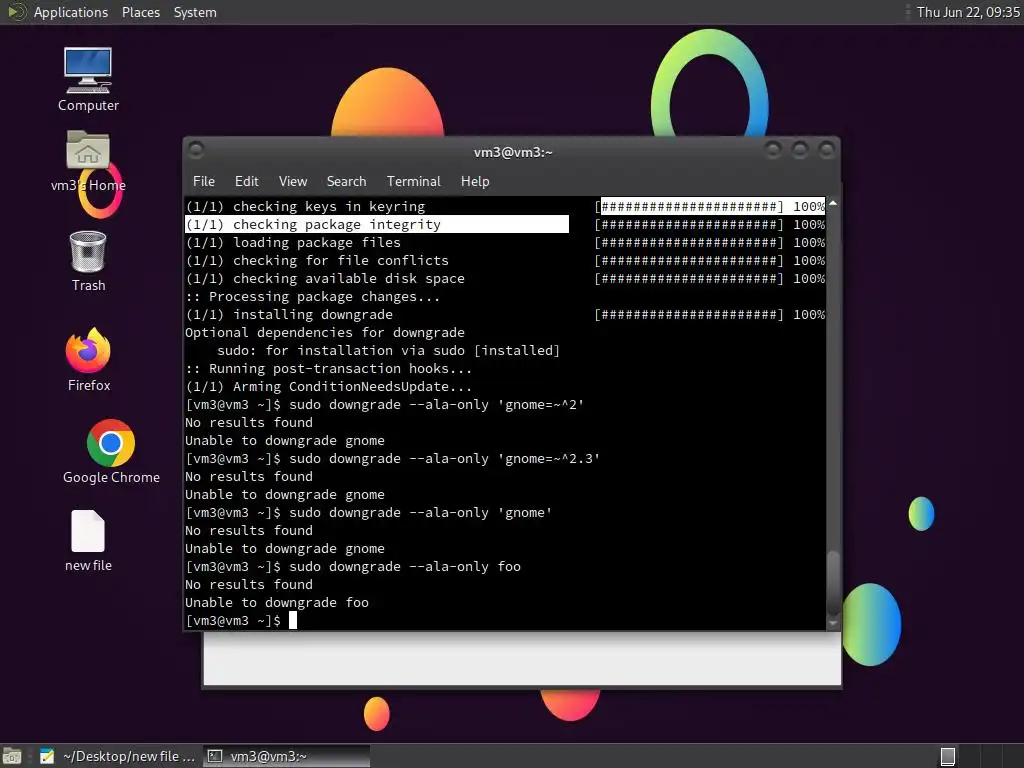Launch Google Chrome from the desktop
Viewport: 1024px width, 768px height.
111,452
